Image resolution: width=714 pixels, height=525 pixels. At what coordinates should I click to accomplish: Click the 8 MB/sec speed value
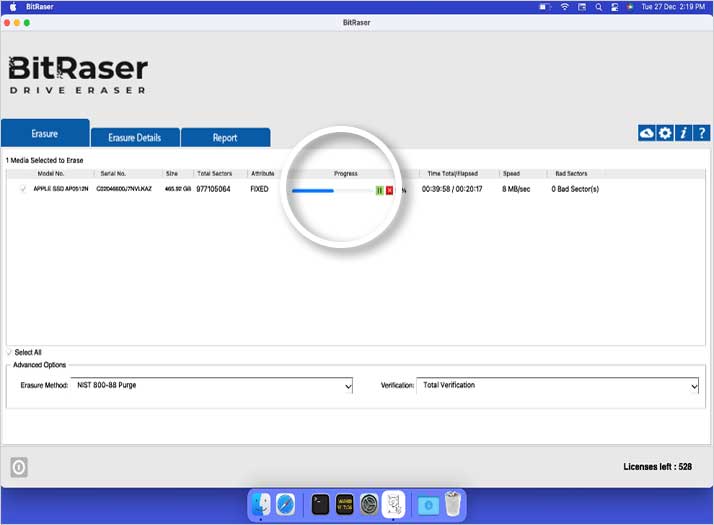pyautogui.click(x=516, y=189)
